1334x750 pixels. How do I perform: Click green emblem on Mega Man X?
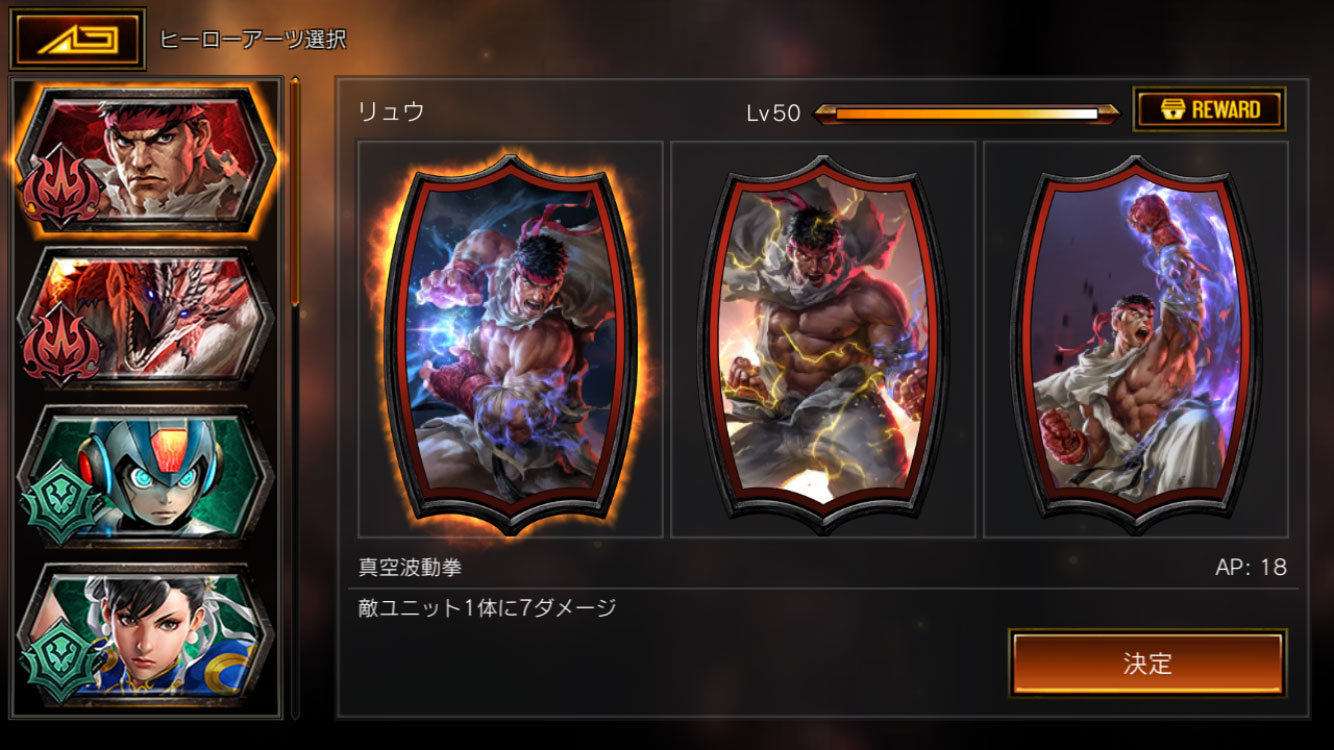[62, 503]
